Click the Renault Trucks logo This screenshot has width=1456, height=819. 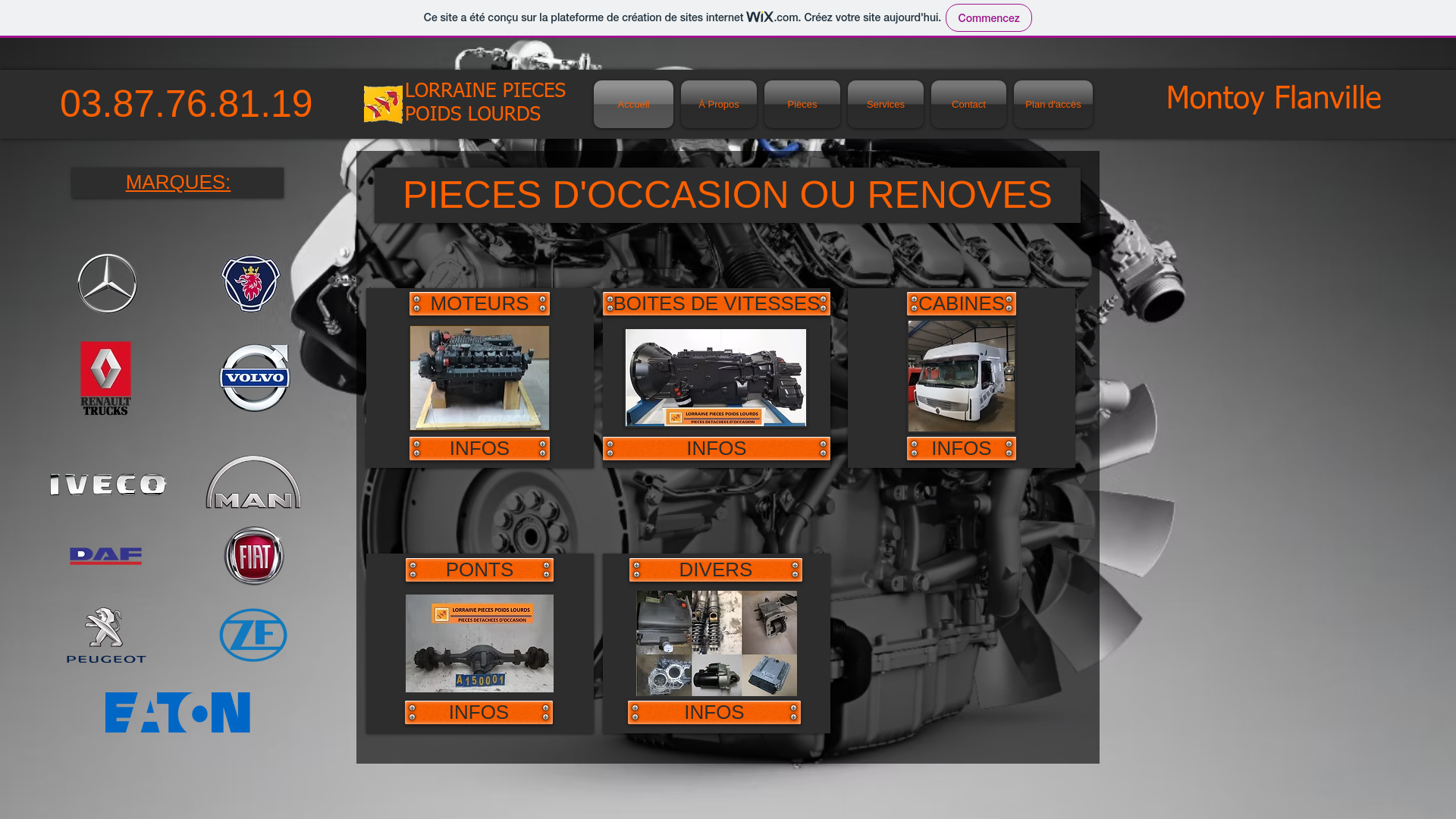[105, 378]
